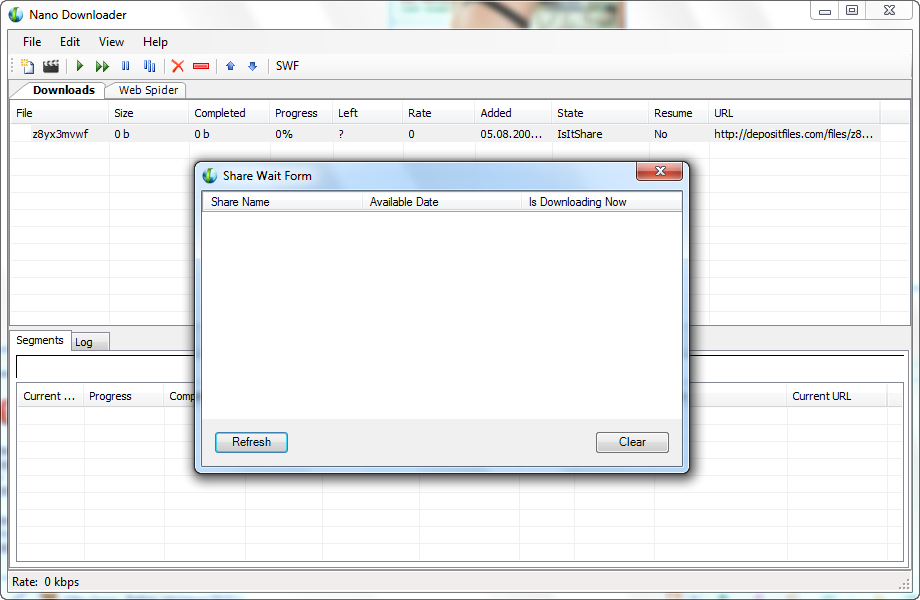The height and width of the screenshot is (600, 920).
Task: Close the Share Wait Form dialog
Action: 660,173
